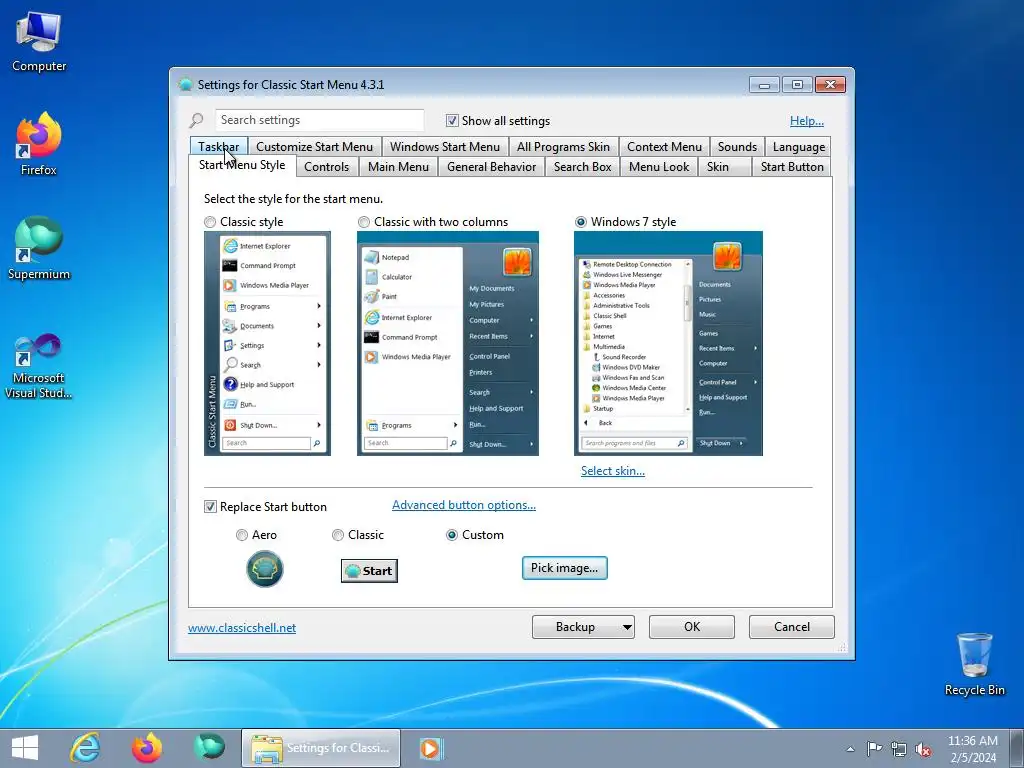Open the Advanced button options... link
The image size is (1024, 768).
pyautogui.click(x=464, y=505)
